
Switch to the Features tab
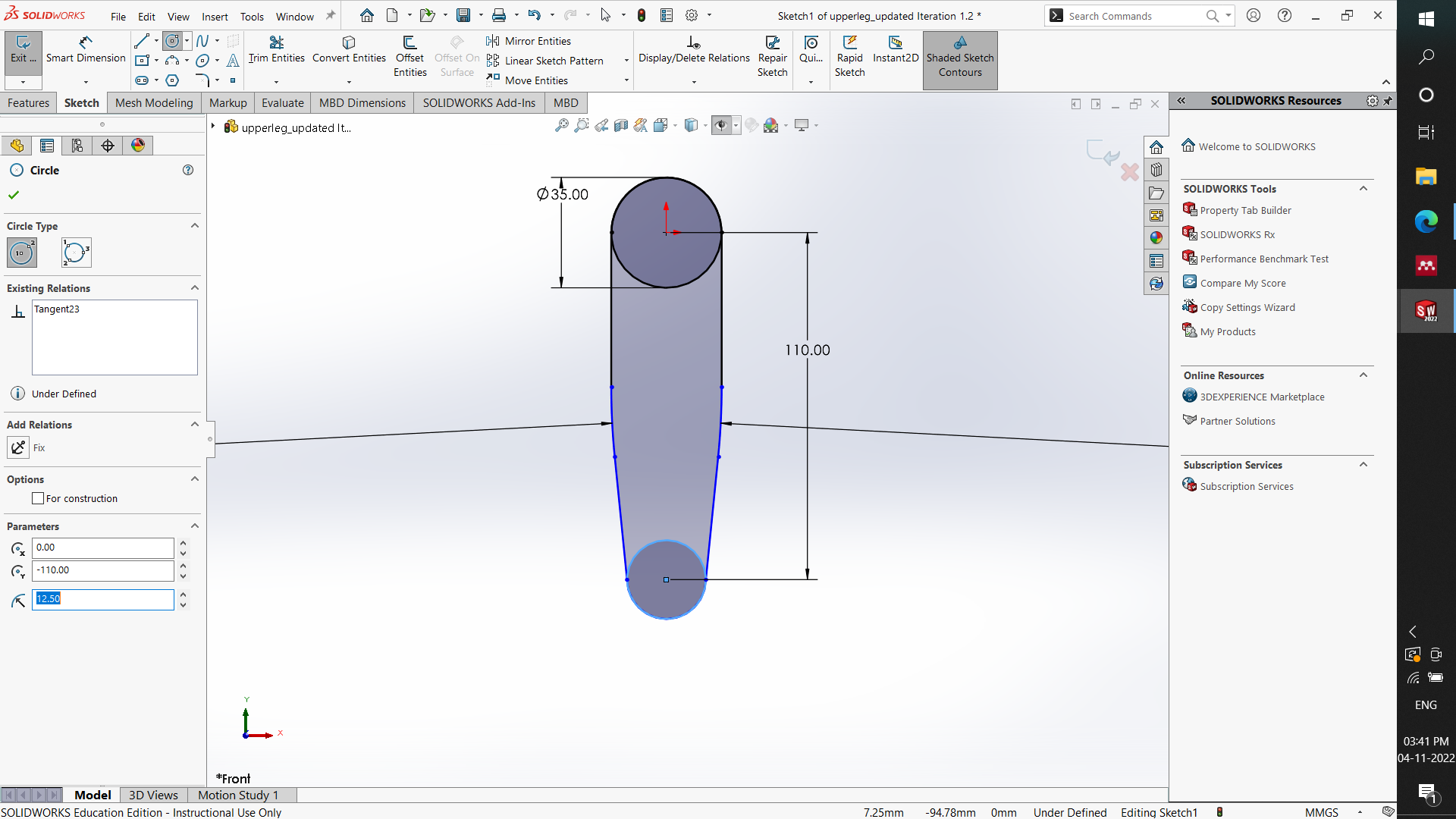(x=29, y=102)
